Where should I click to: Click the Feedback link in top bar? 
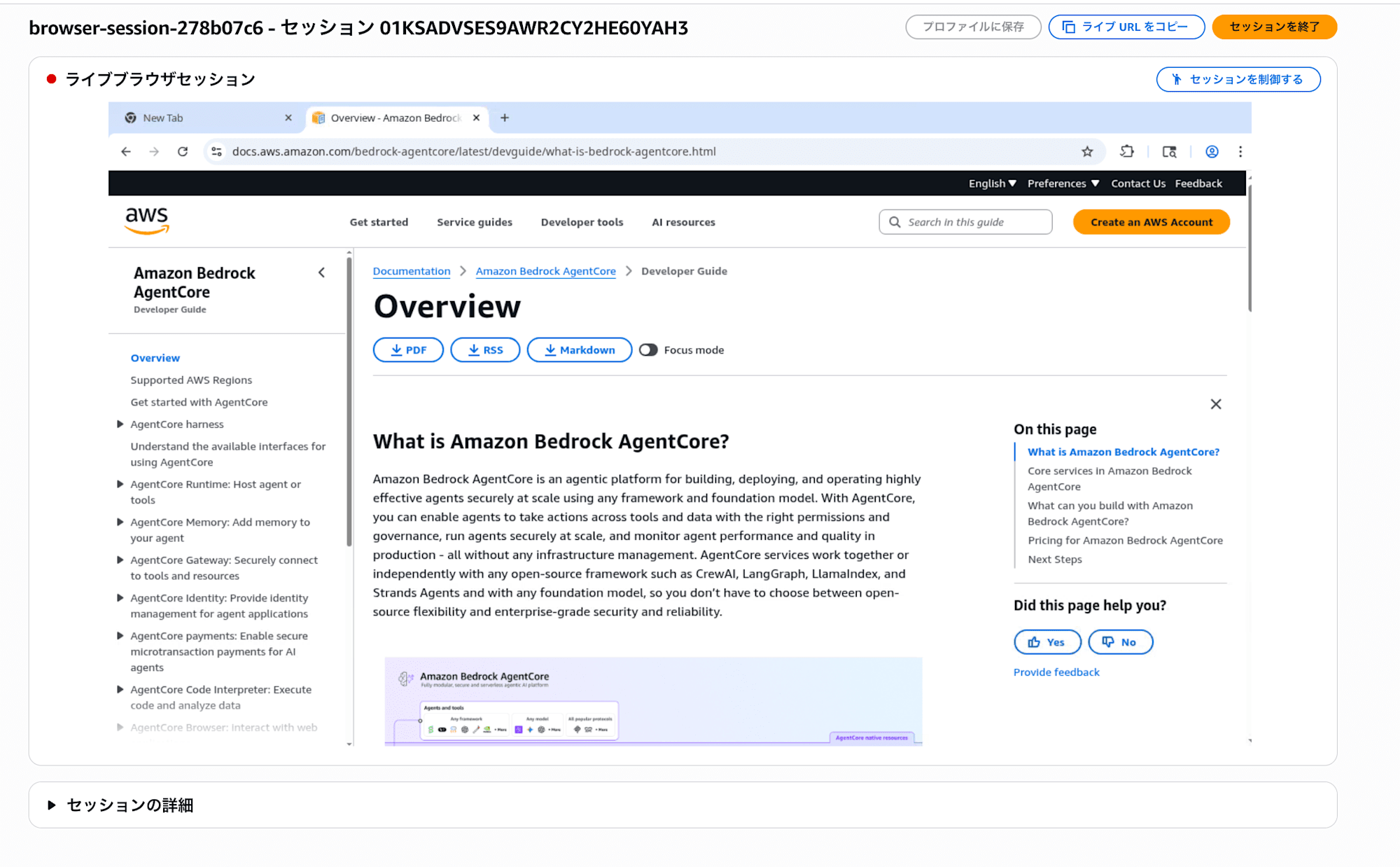[1198, 183]
